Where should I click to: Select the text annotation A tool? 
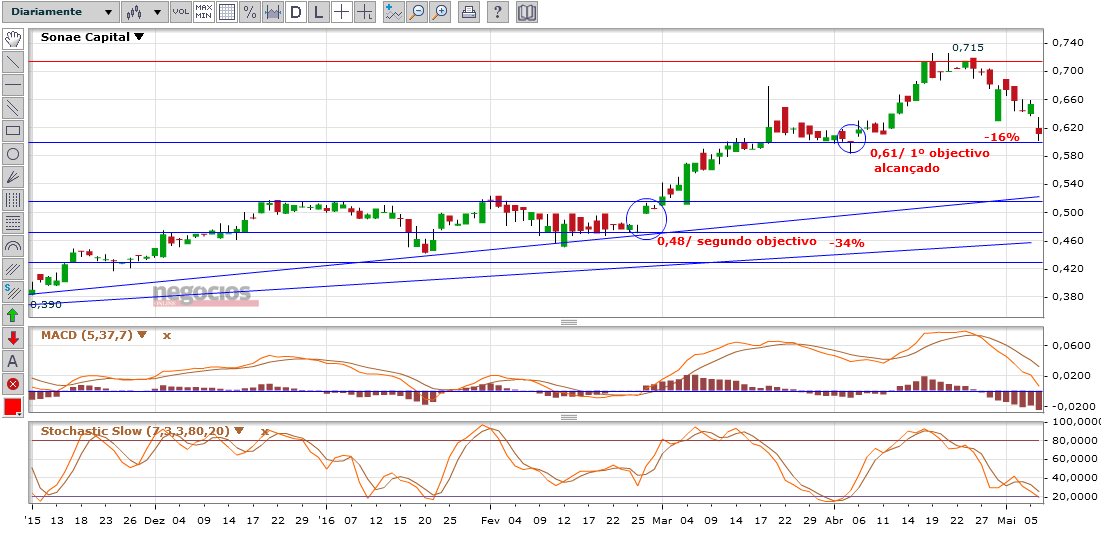[x=13, y=361]
